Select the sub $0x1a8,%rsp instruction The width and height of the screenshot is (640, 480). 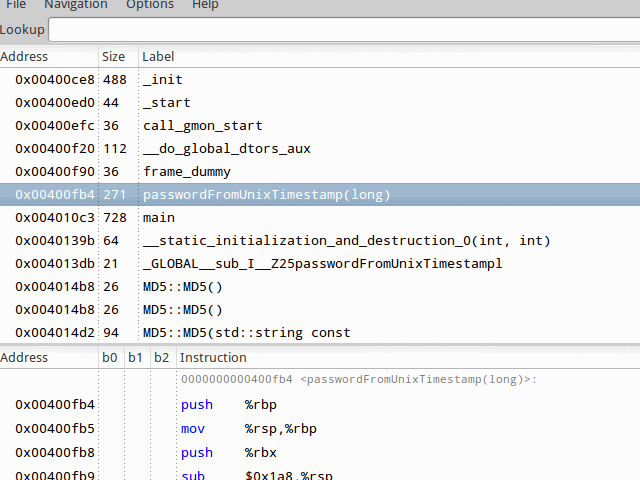tap(257, 475)
